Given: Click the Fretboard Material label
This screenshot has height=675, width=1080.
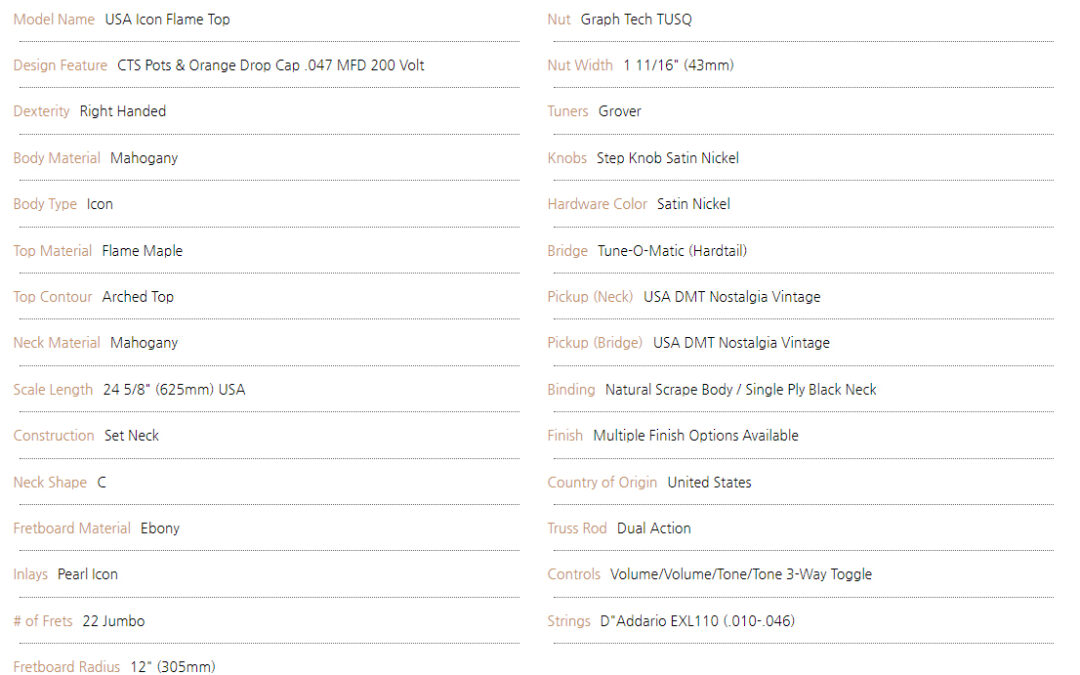Looking at the screenshot, I should [72, 528].
